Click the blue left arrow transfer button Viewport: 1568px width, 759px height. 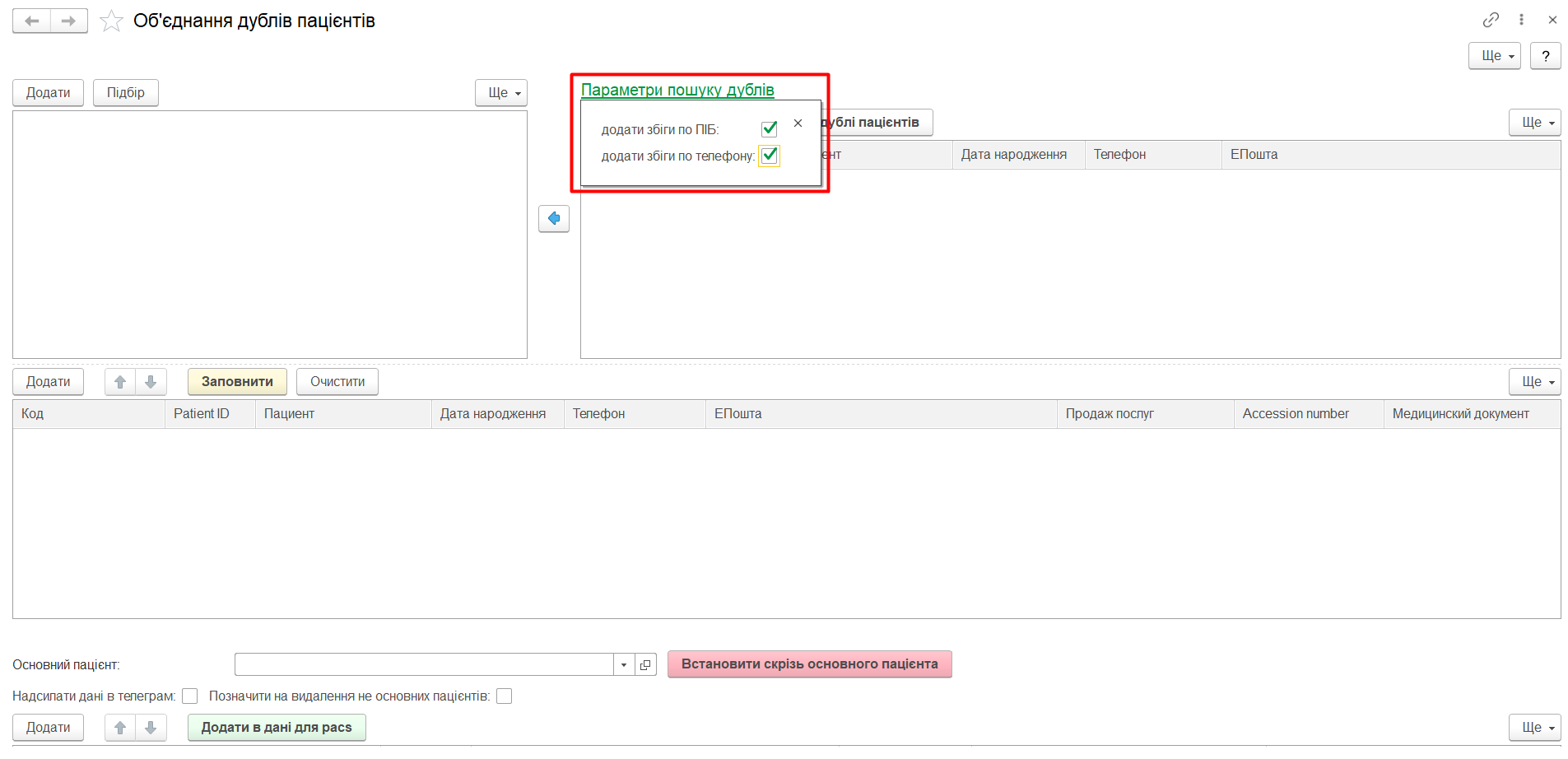pyautogui.click(x=554, y=218)
